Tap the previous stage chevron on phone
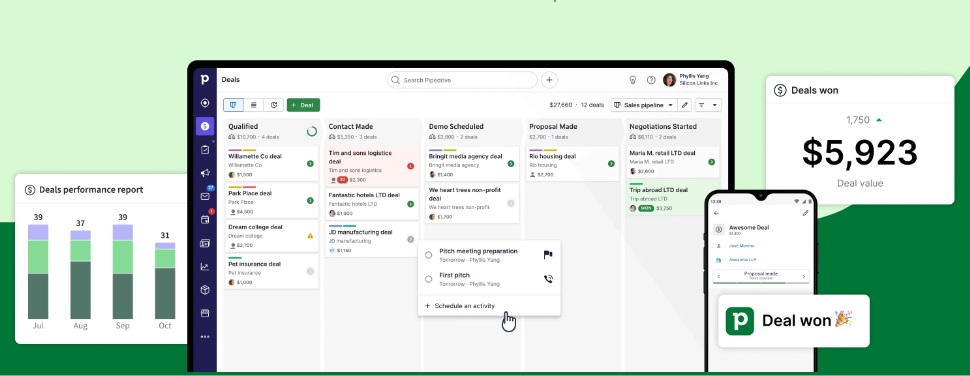The height and width of the screenshot is (376, 970). click(718, 276)
